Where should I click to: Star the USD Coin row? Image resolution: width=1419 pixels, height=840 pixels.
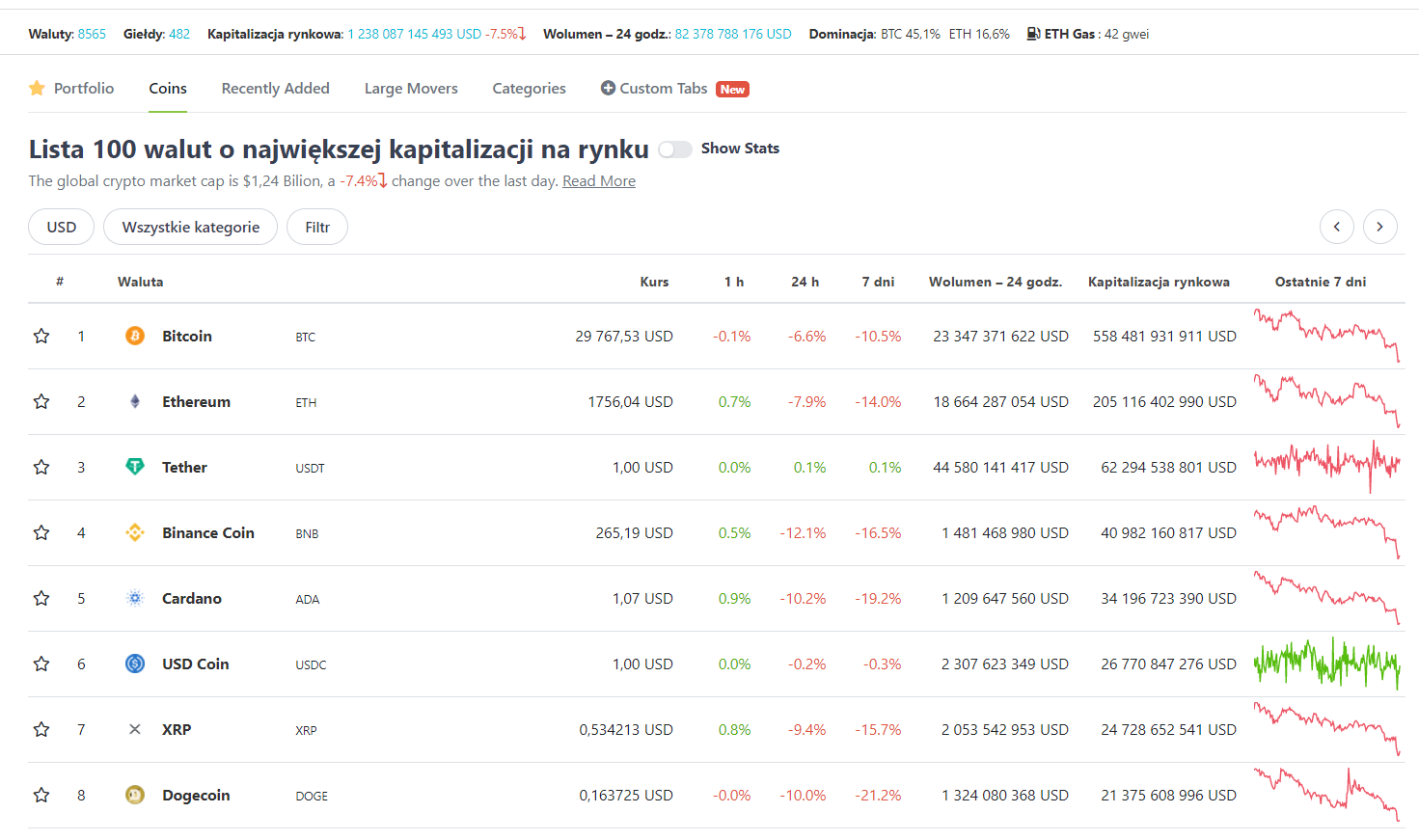tap(41, 664)
